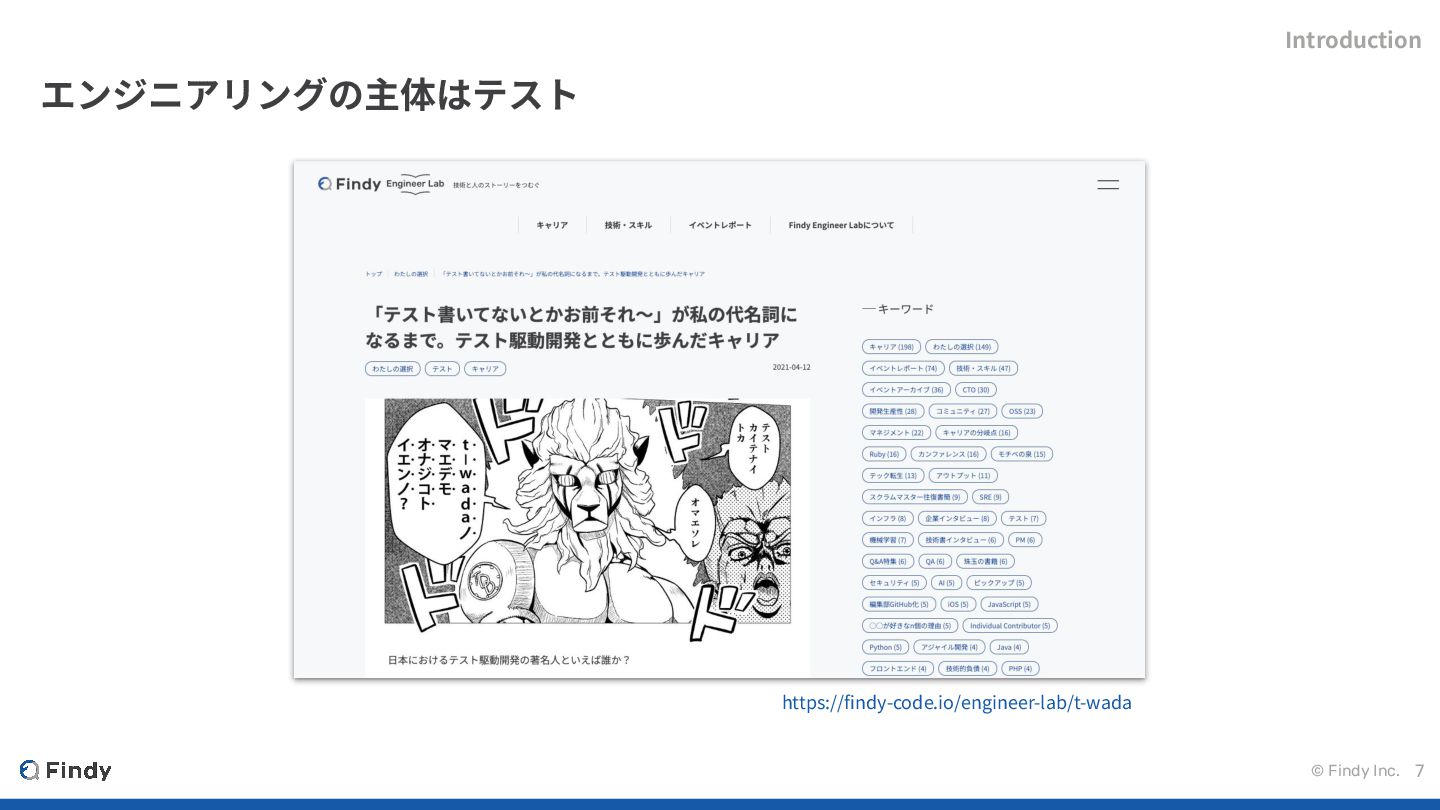Open the イベントレポート navigation item

(720, 225)
